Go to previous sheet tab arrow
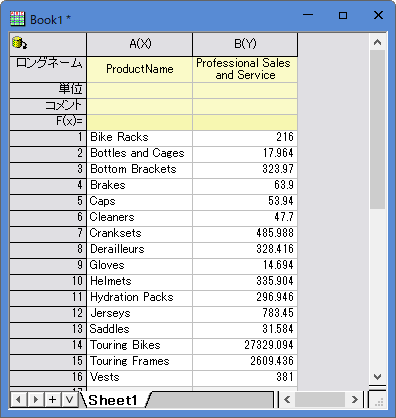This screenshot has height=418, width=396. [18, 399]
